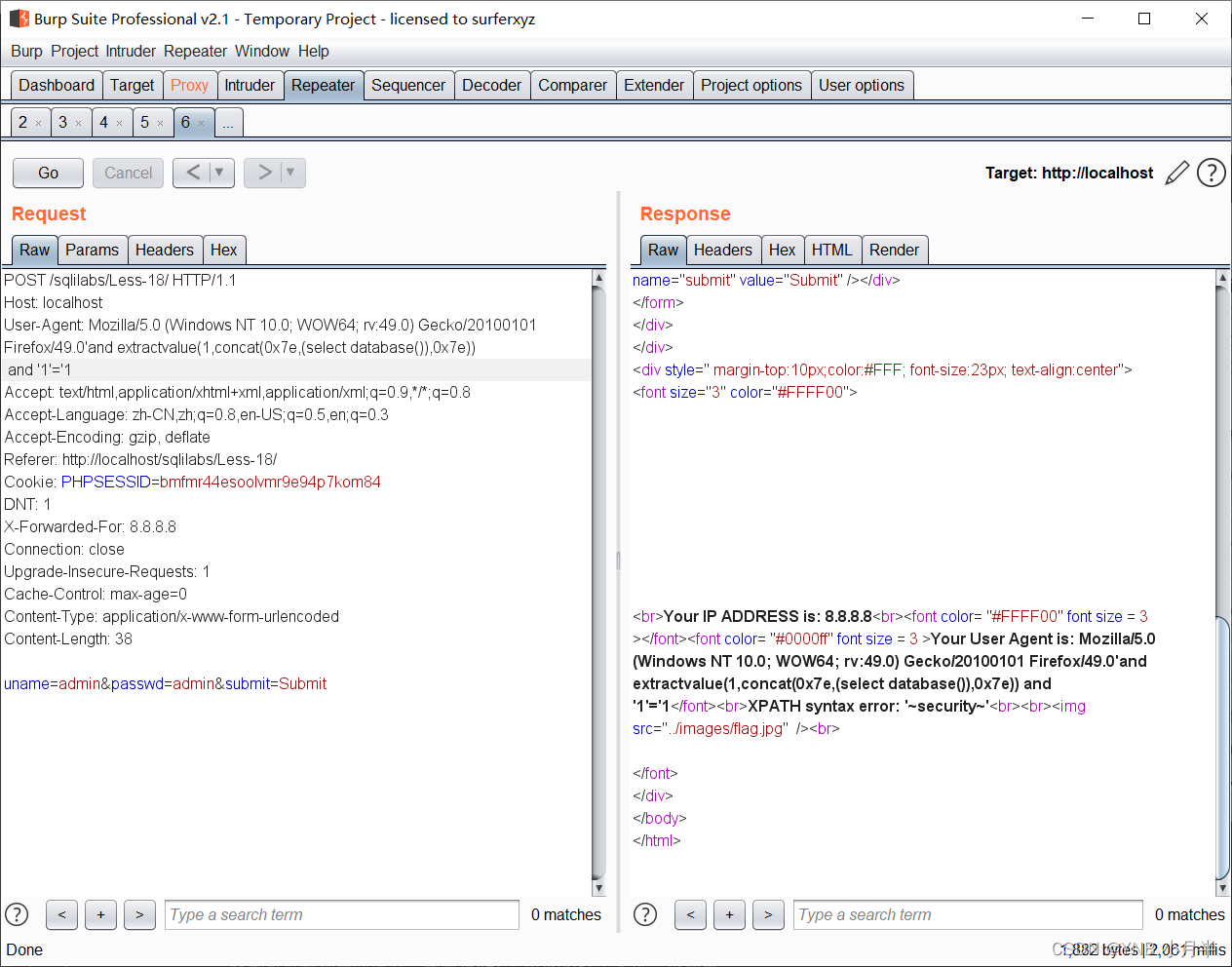This screenshot has width=1232, height=967.
Task: Click previous match button in response search
Action: point(690,914)
